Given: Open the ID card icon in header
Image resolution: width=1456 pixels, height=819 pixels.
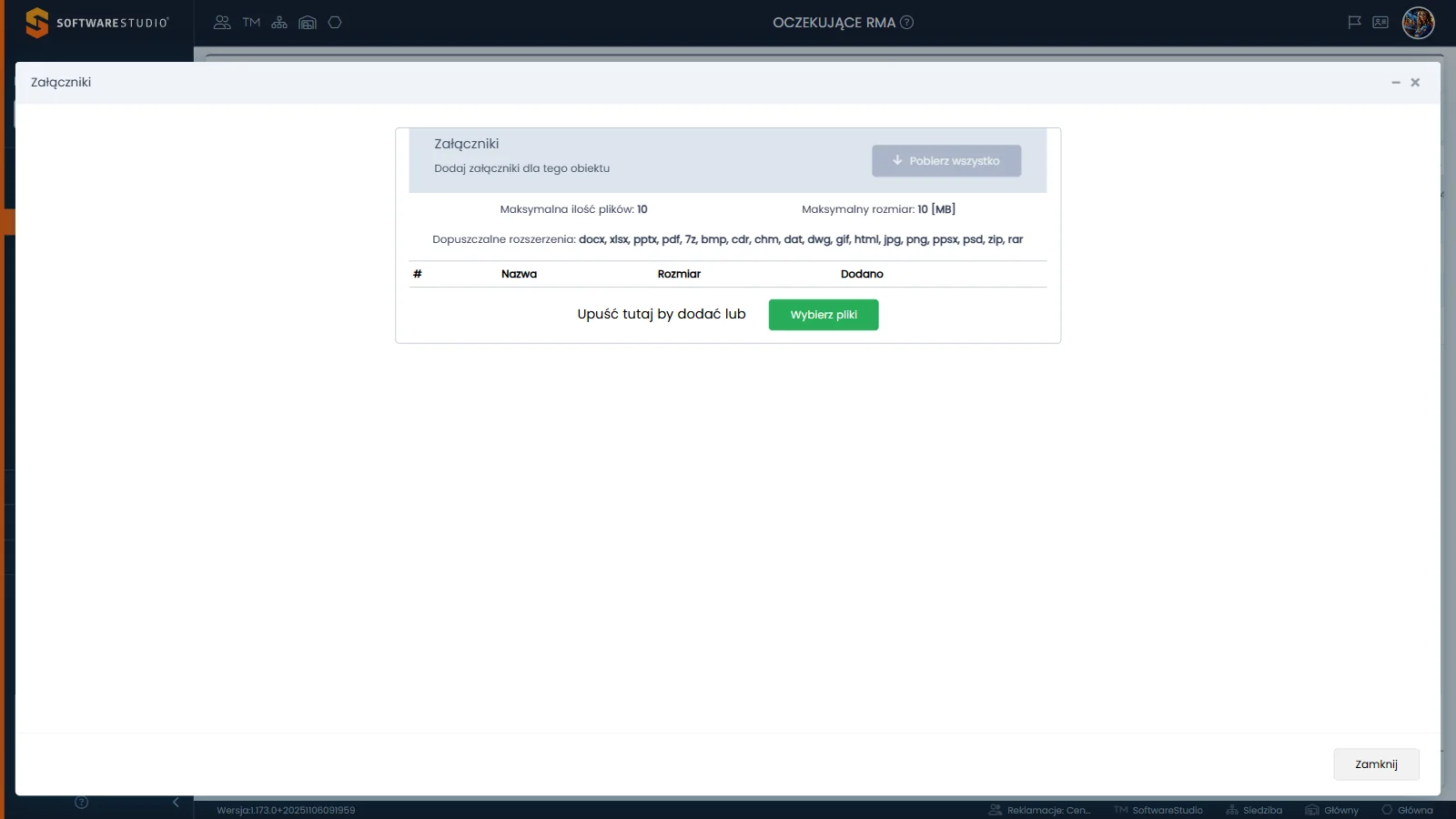Looking at the screenshot, I should (1380, 23).
